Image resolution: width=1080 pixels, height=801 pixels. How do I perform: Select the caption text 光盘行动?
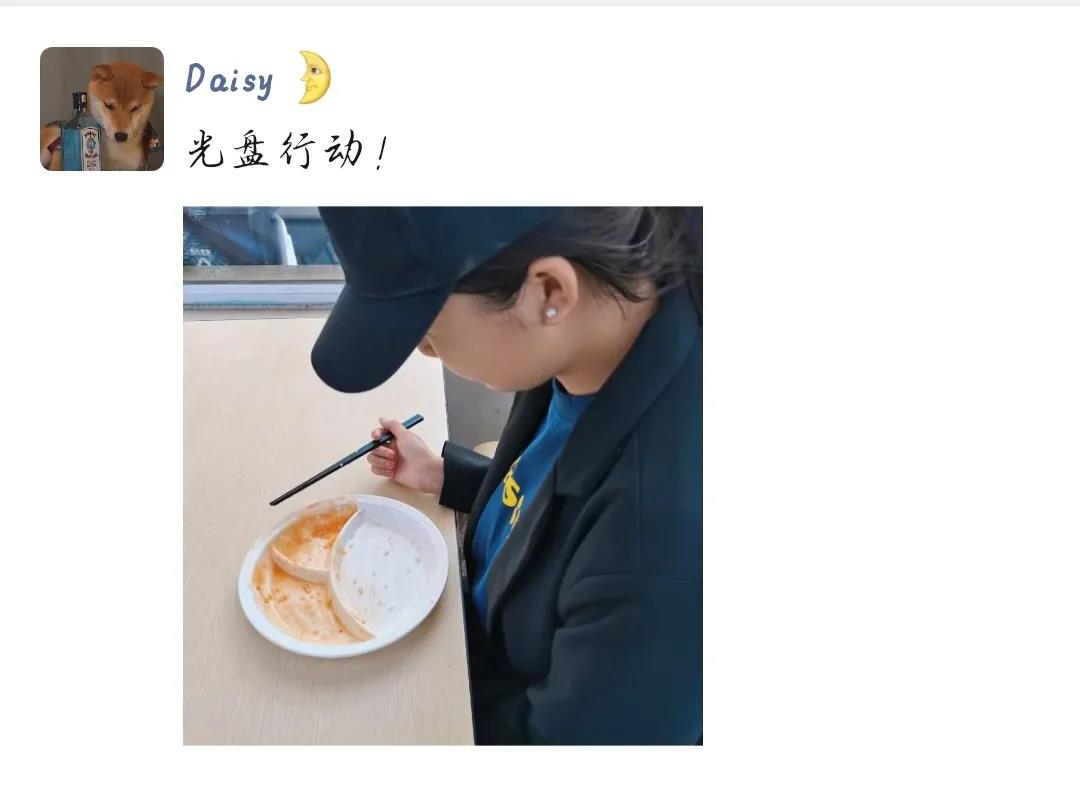point(276,149)
